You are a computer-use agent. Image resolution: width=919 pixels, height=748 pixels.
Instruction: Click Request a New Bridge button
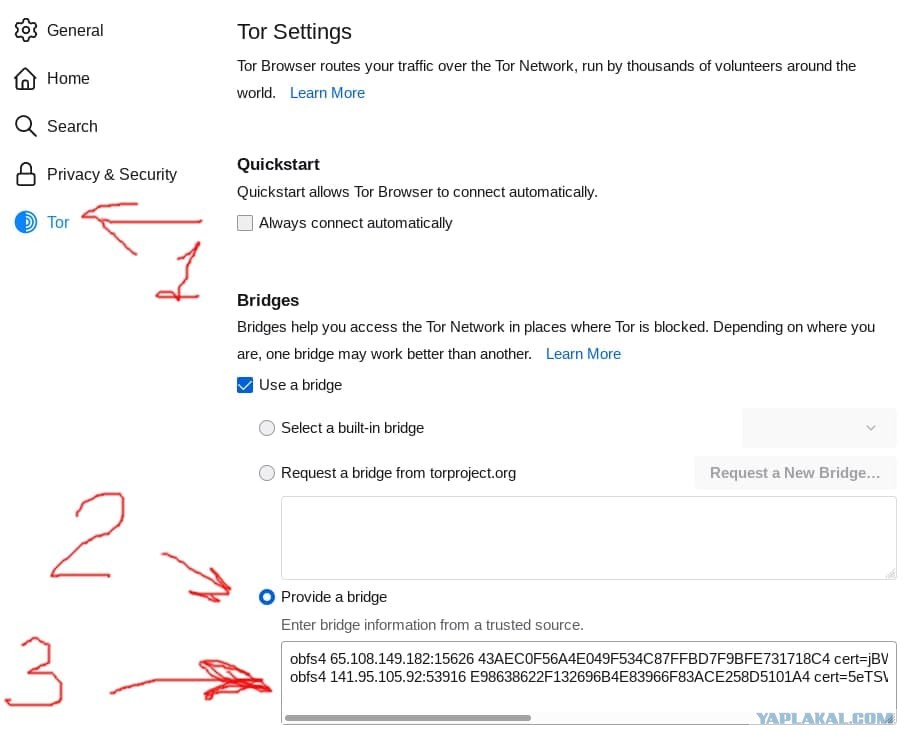click(795, 473)
